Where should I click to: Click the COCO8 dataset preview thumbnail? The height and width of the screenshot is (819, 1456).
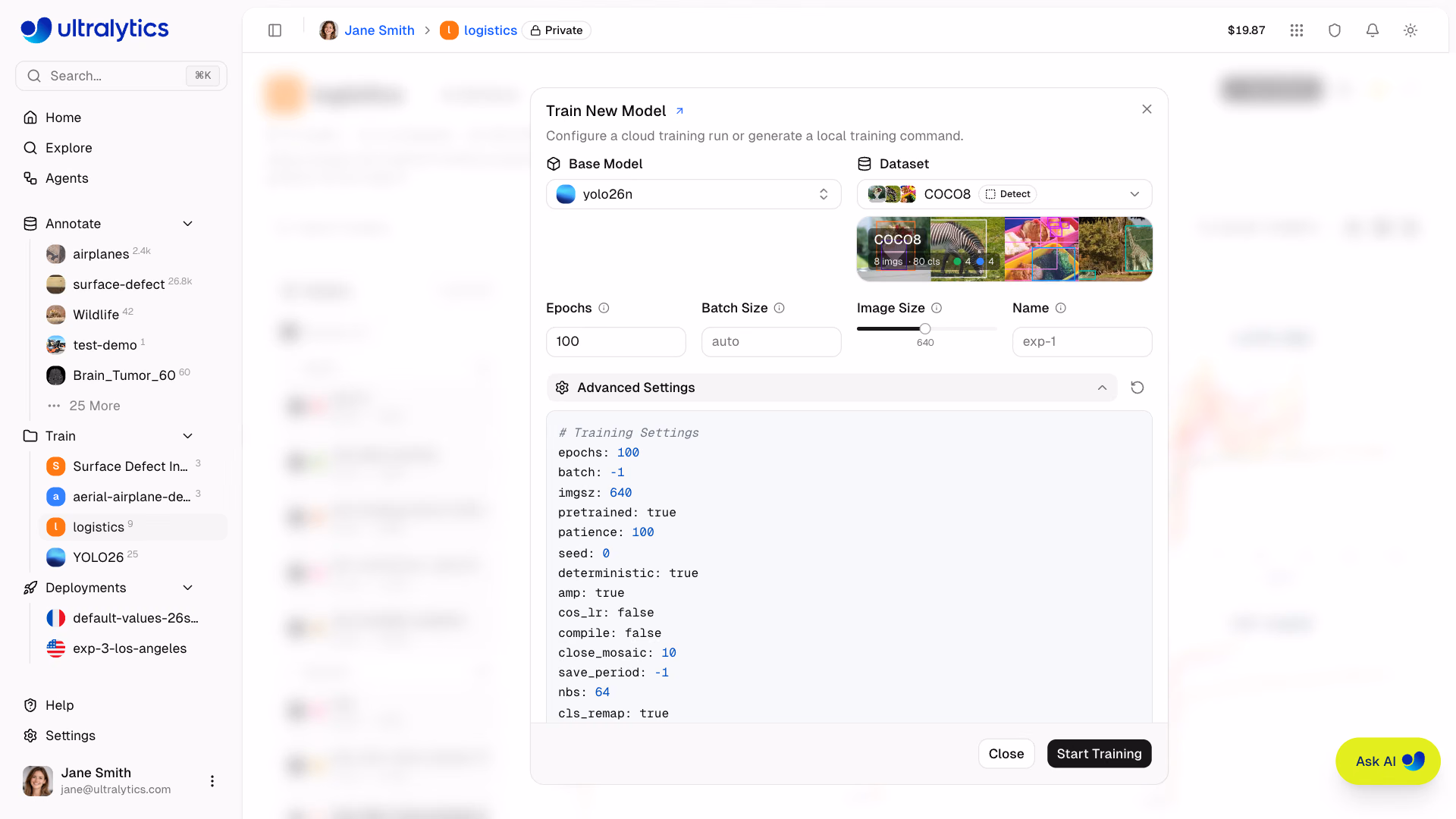click(1005, 249)
